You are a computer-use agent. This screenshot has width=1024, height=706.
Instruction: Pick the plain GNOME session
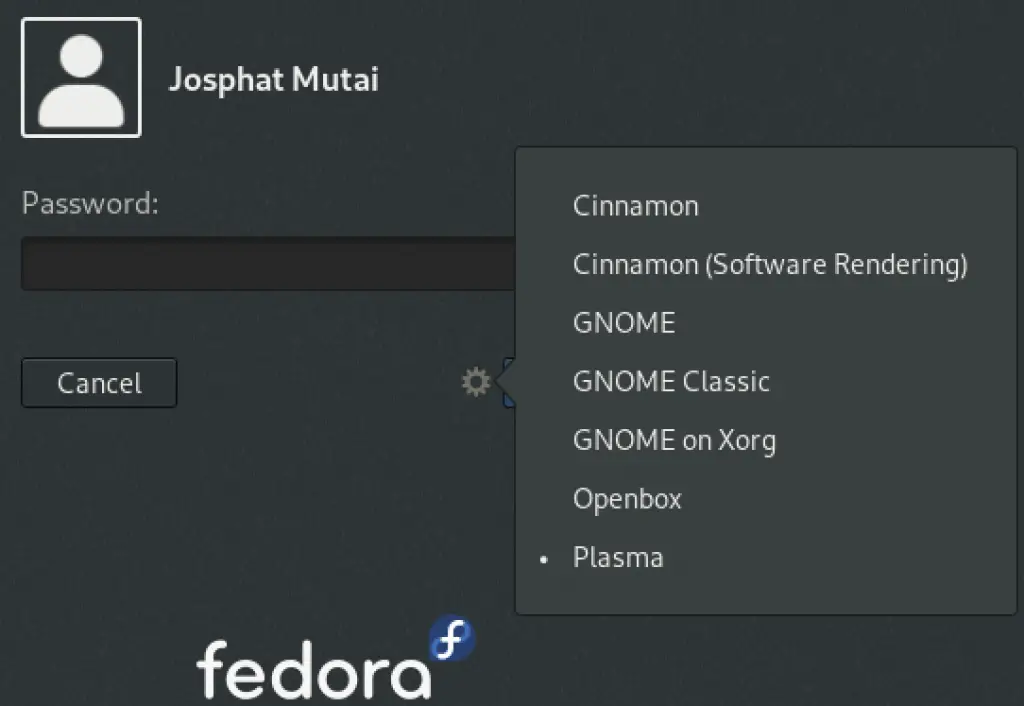pos(624,323)
